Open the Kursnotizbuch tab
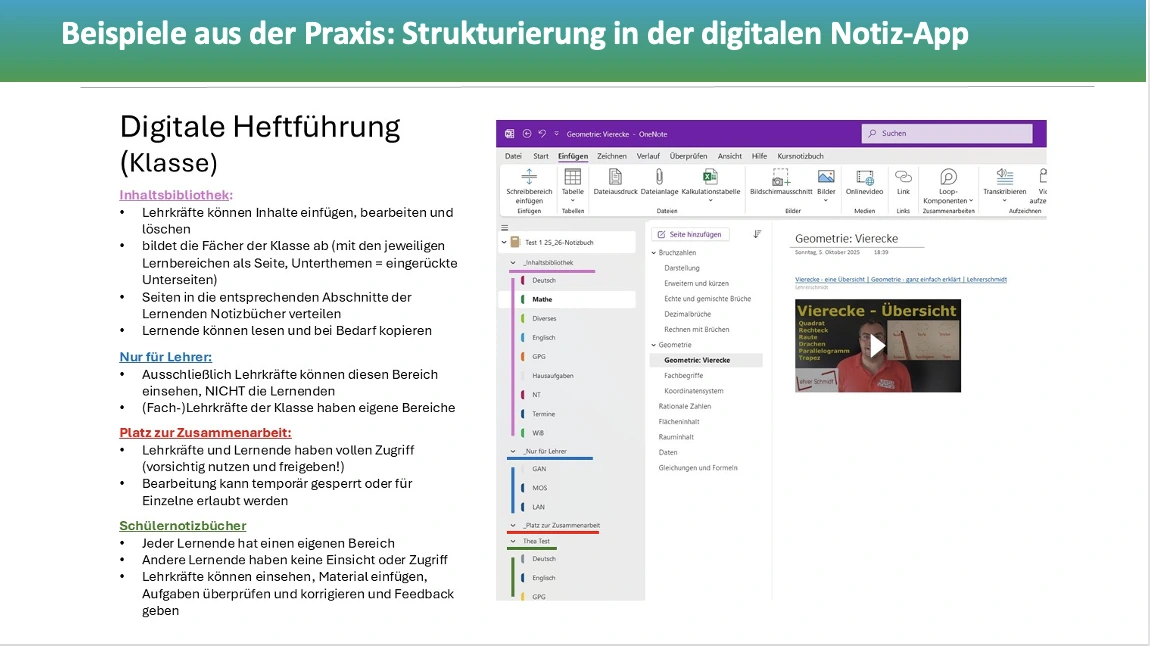 [800, 156]
